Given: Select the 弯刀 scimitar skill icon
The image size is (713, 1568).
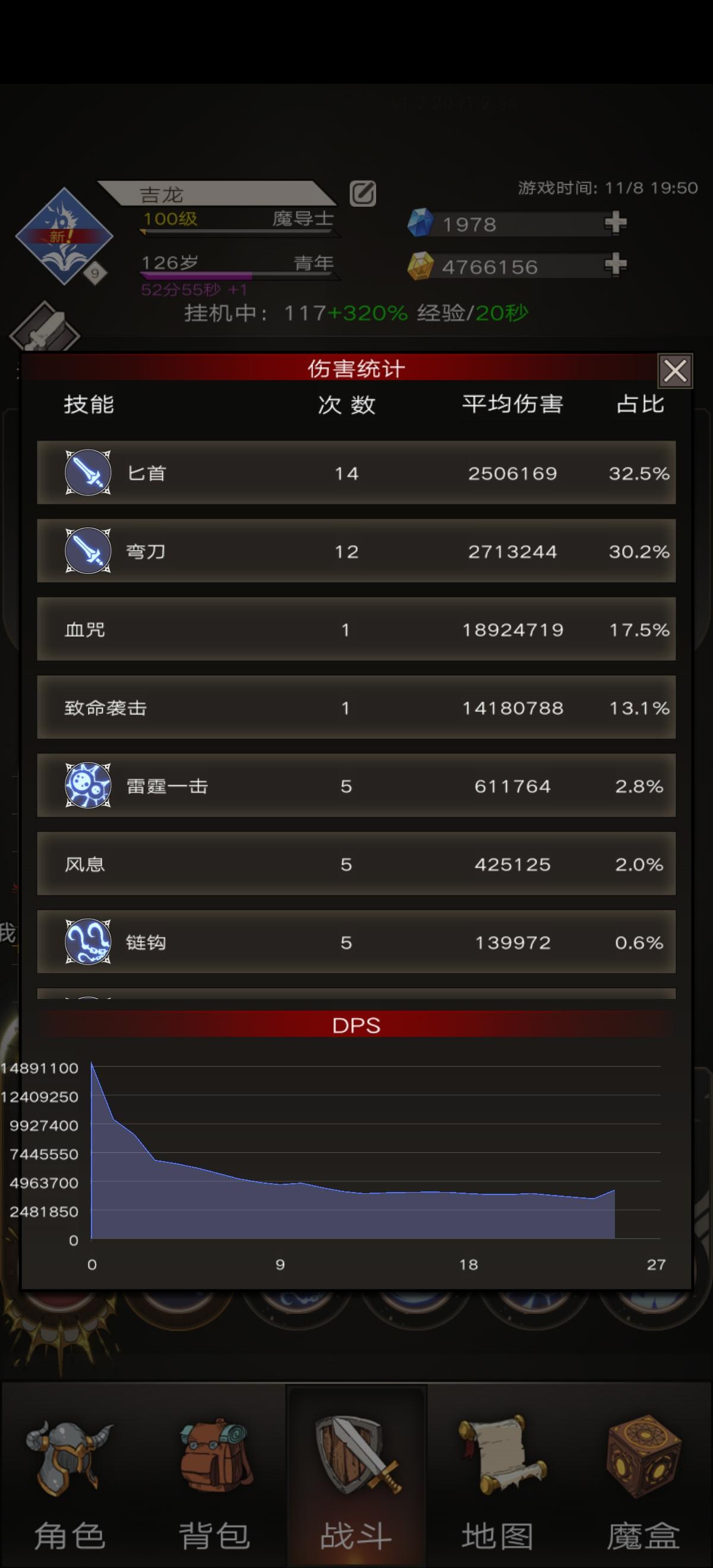Looking at the screenshot, I should tap(88, 550).
